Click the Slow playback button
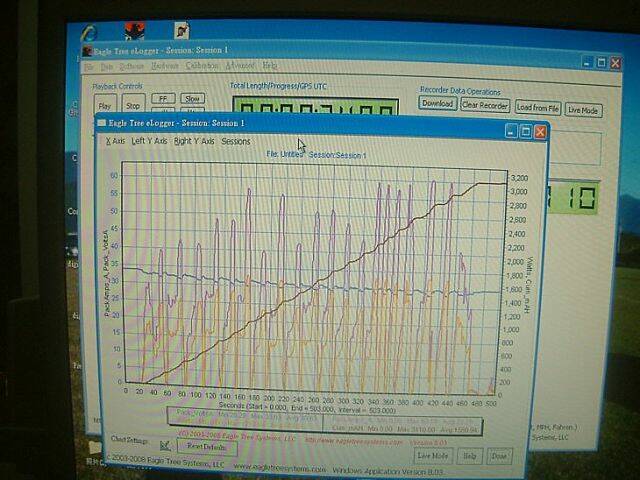The width and height of the screenshot is (640, 480). 192,99
